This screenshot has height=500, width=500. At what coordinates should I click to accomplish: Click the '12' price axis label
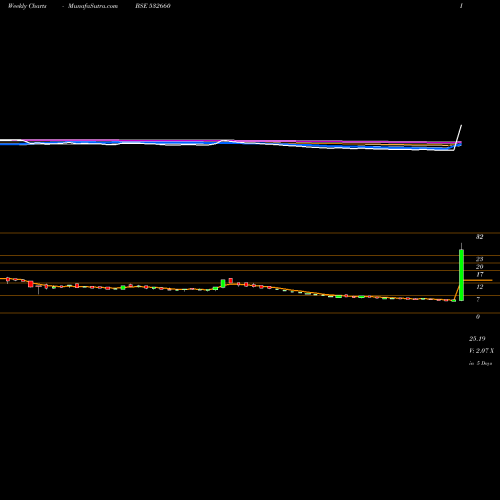[479, 287]
